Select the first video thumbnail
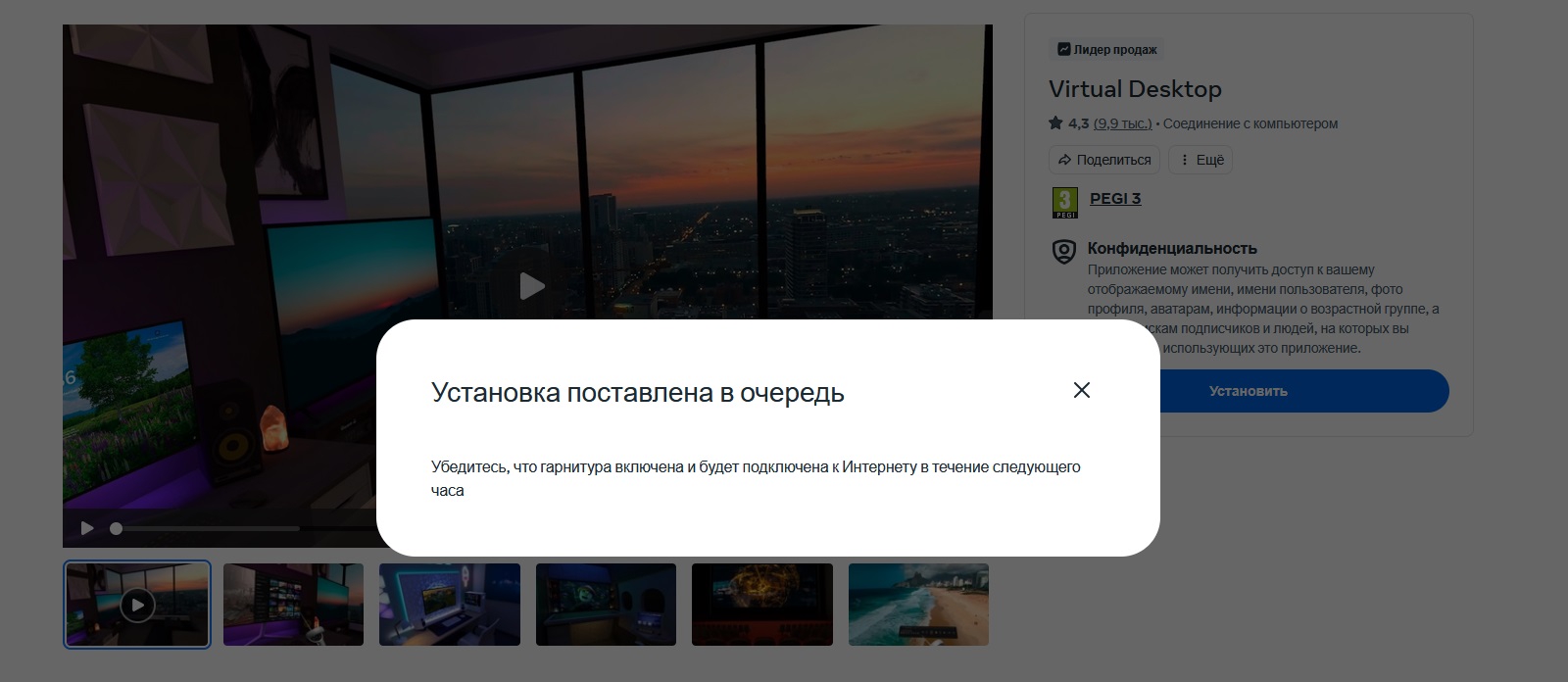The height and width of the screenshot is (682, 1568). pos(137,605)
